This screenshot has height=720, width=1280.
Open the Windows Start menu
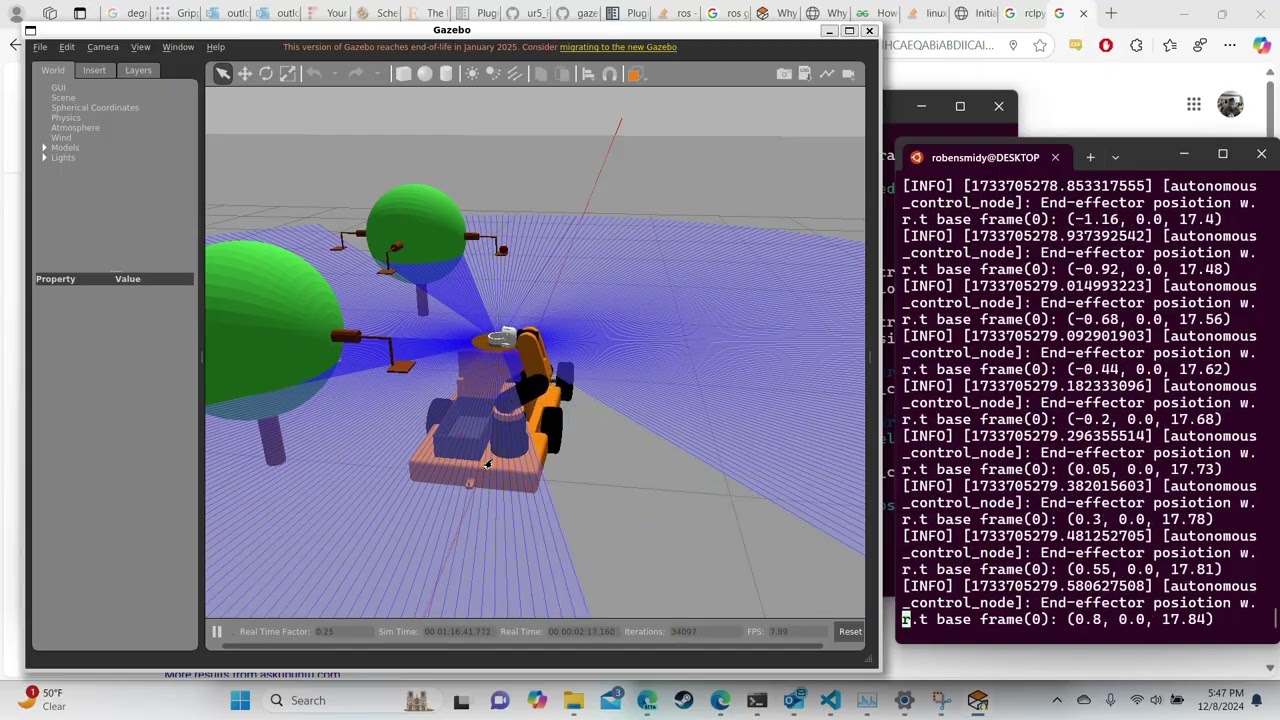(x=240, y=700)
